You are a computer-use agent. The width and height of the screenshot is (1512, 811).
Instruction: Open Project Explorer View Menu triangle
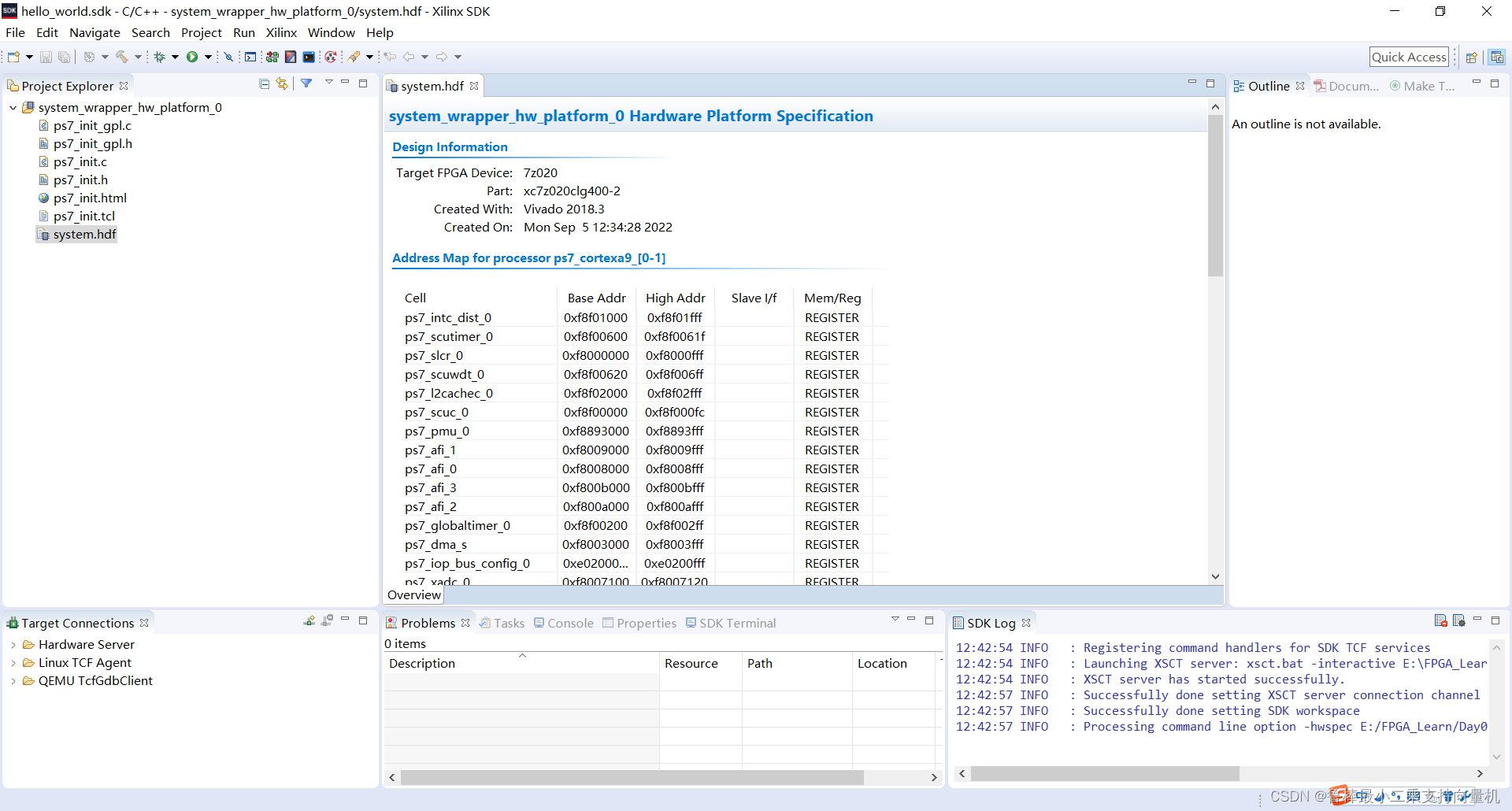click(329, 82)
